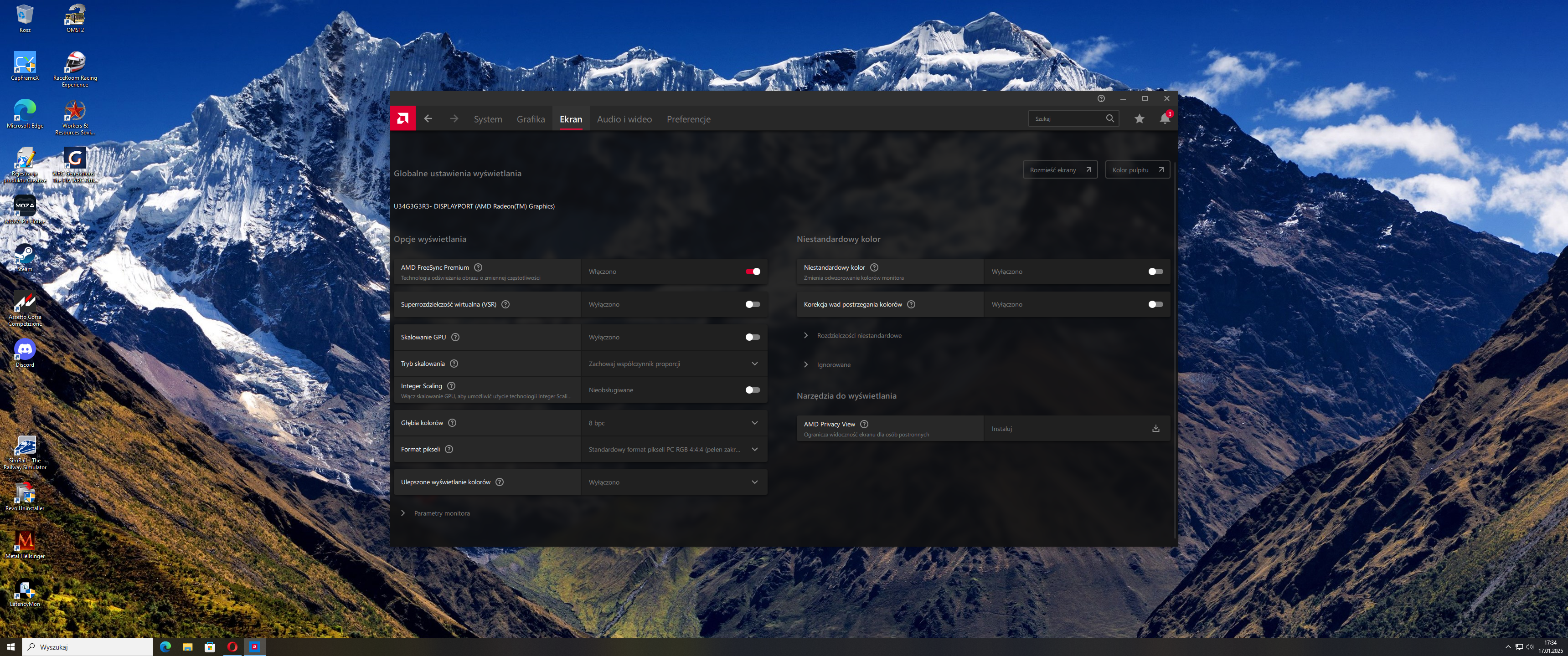Open Steam desktop shortcut icon
Image resolution: width=1568 pixels, height=656 pixels.
click(24, 254)
